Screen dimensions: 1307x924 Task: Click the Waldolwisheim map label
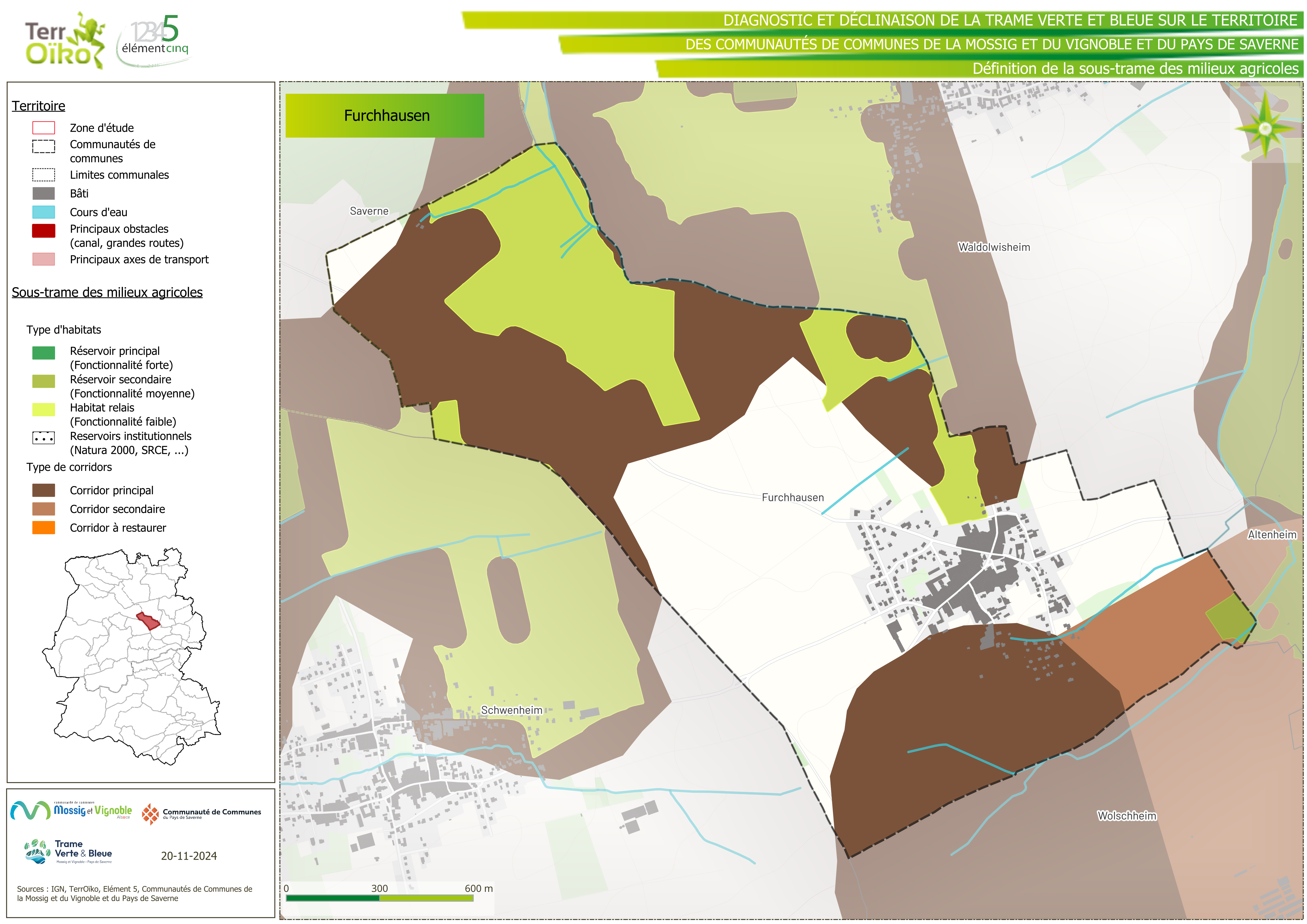tap(994, 247)
